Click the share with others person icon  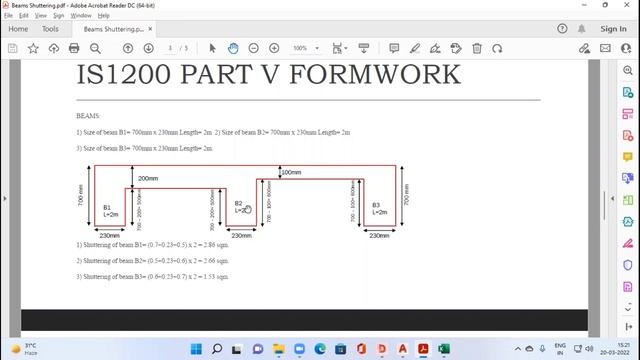[x=626, y=48]
